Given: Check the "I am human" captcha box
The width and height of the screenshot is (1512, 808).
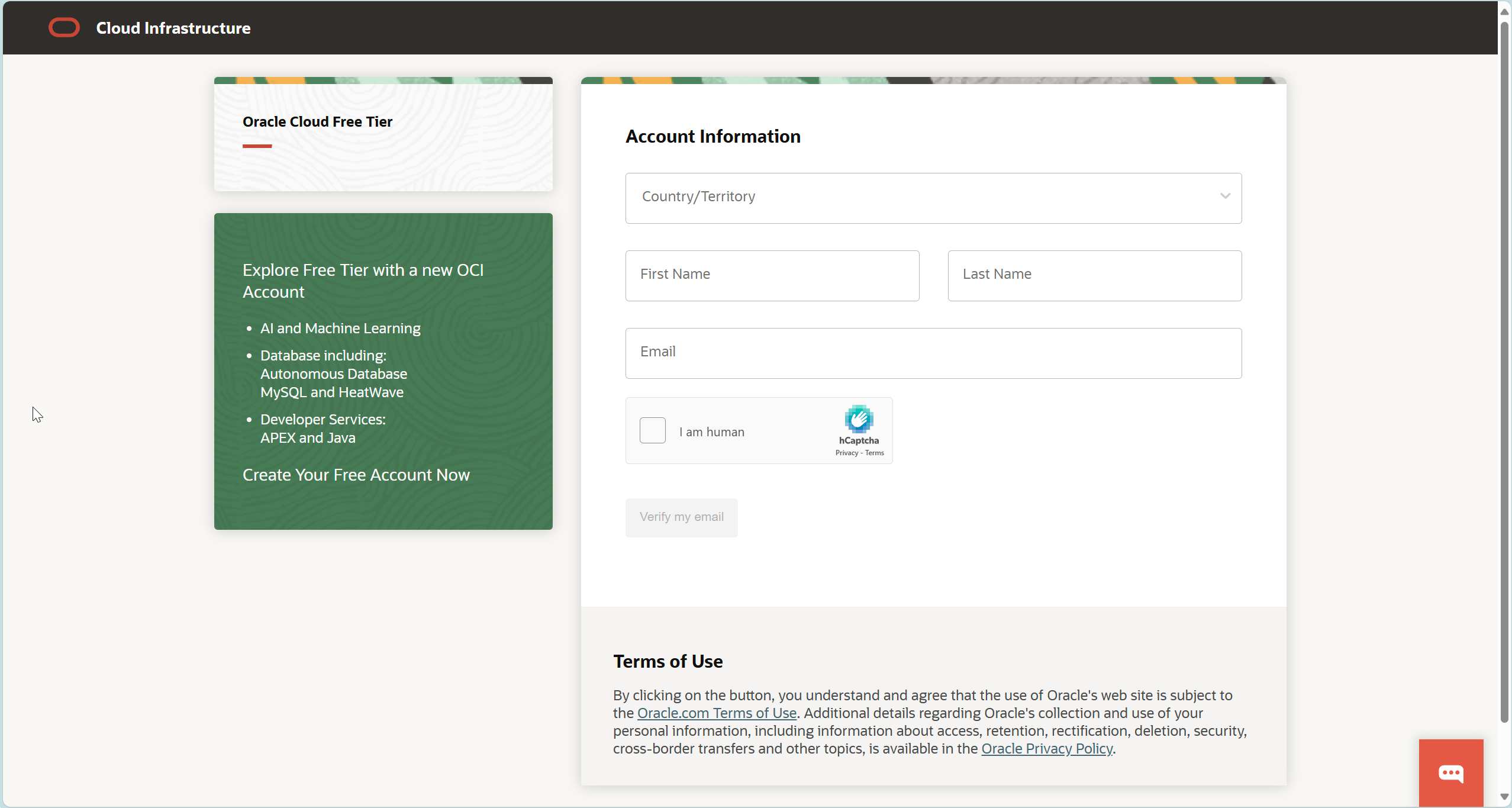Looking at the screenshot, I should coord(653,430).
